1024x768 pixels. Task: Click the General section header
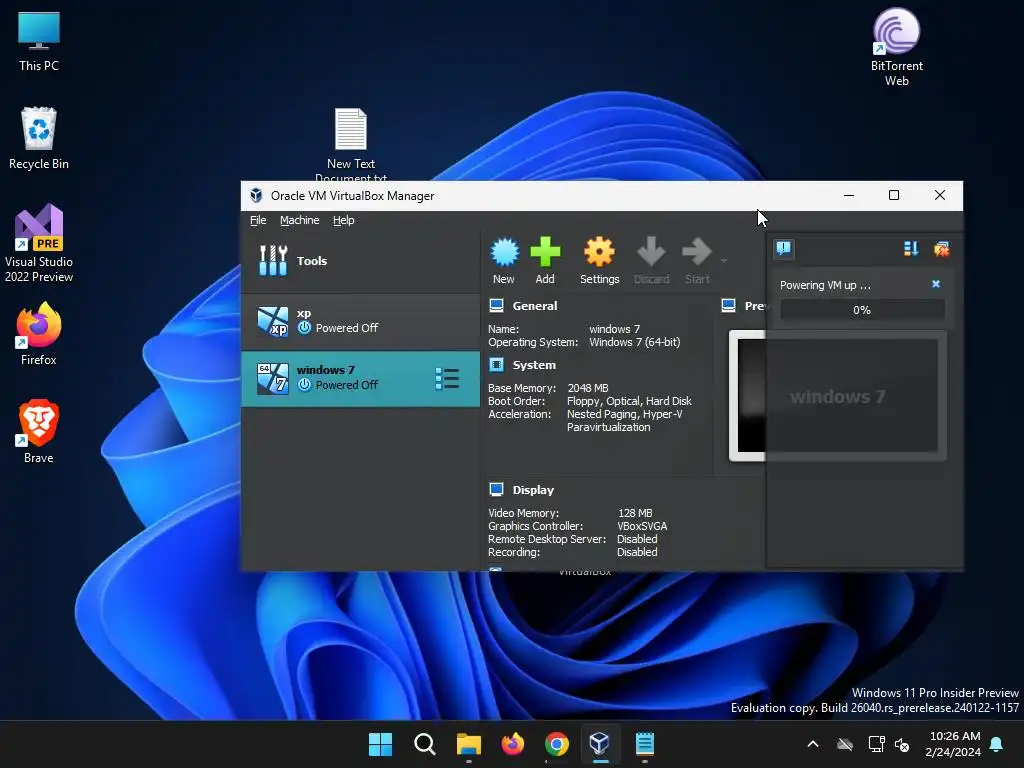535,306
